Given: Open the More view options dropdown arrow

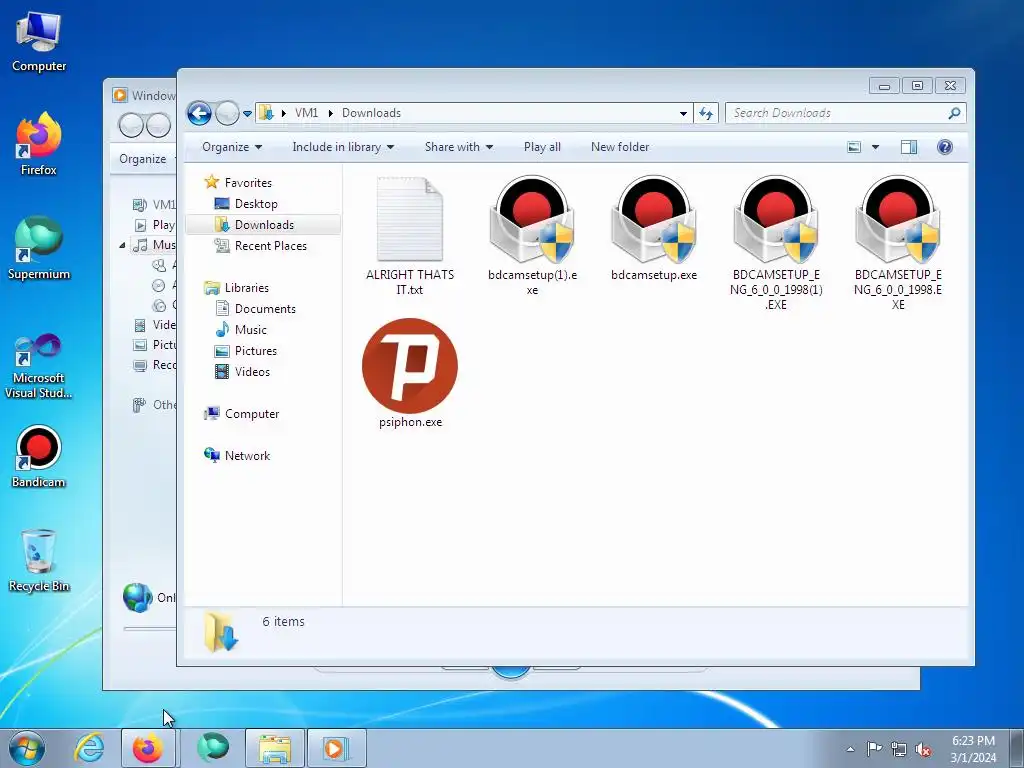Looking at the screenshot, I should click(875, 147).
